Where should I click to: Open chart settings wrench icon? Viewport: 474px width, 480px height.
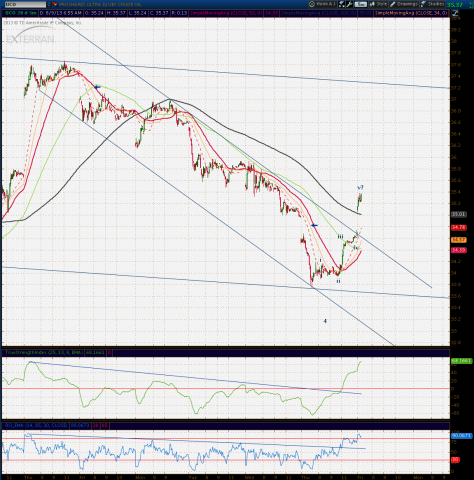coord(349,4)
